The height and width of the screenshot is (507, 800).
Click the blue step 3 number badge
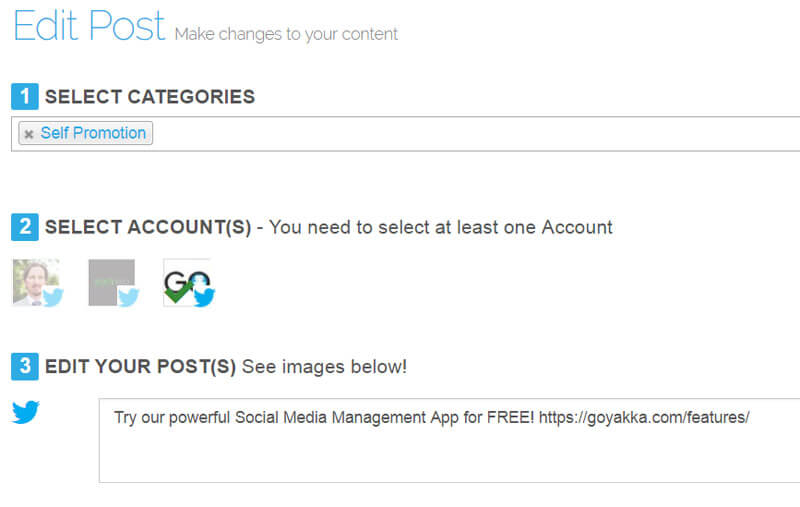pos(24,367)
